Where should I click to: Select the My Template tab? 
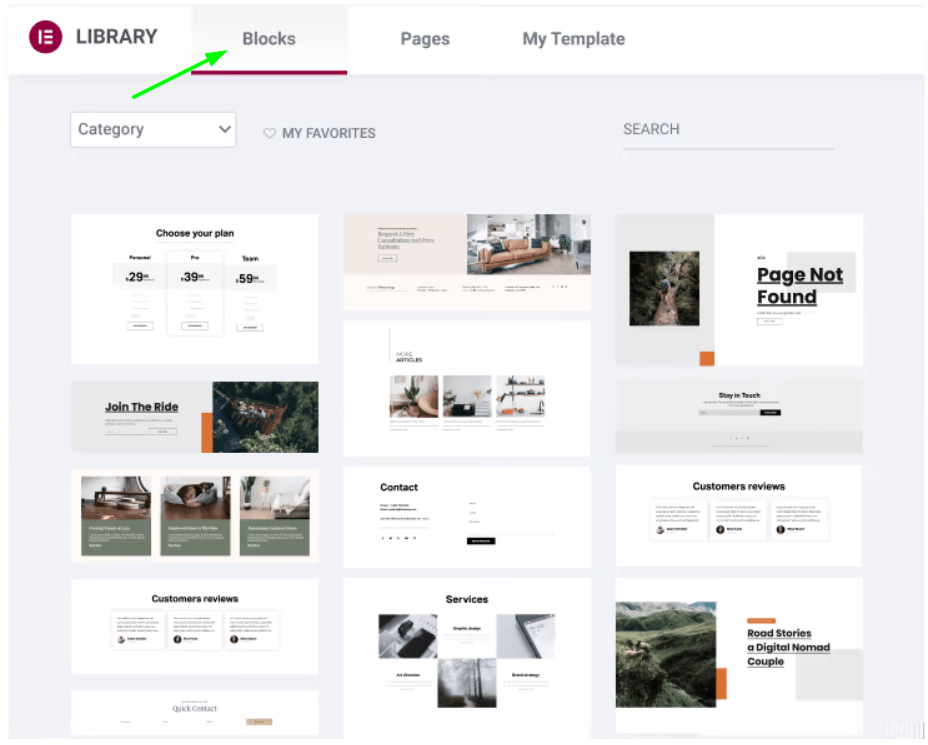coord(573,39)
